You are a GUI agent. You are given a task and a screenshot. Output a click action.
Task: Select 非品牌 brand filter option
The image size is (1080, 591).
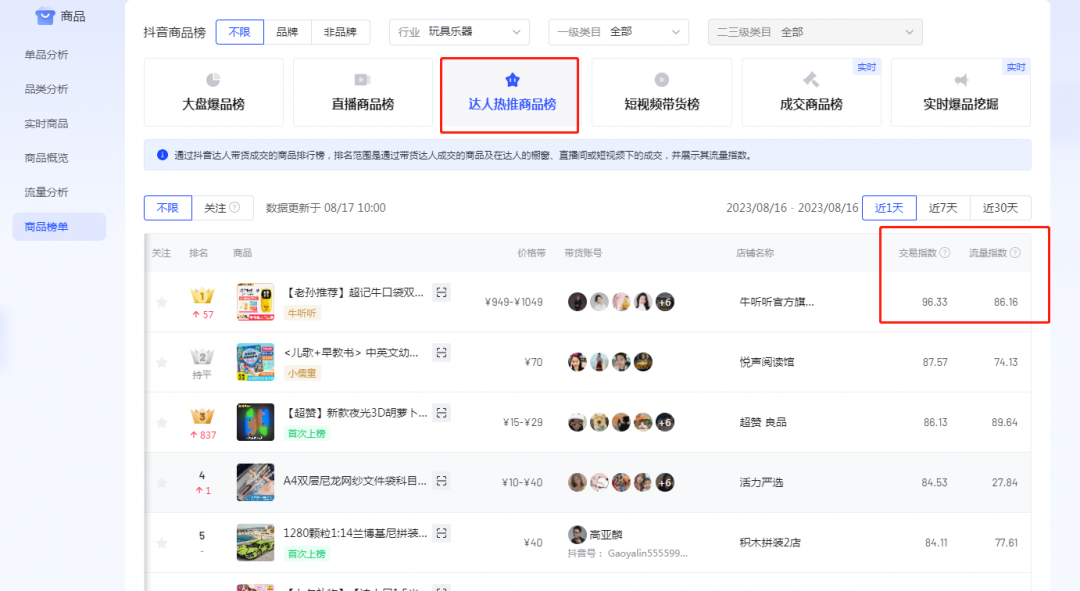pyautogui.click(x=340, y=32)
